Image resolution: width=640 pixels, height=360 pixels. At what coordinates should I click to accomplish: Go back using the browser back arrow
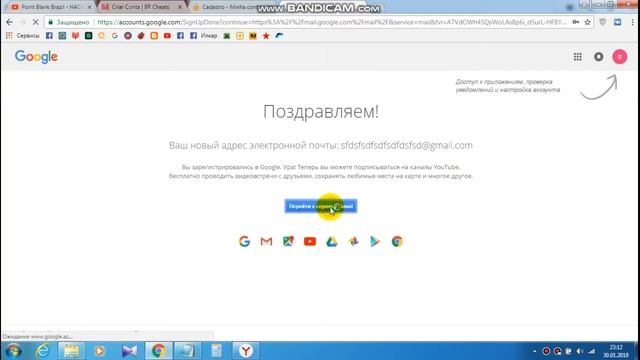(x=9, y=22)
